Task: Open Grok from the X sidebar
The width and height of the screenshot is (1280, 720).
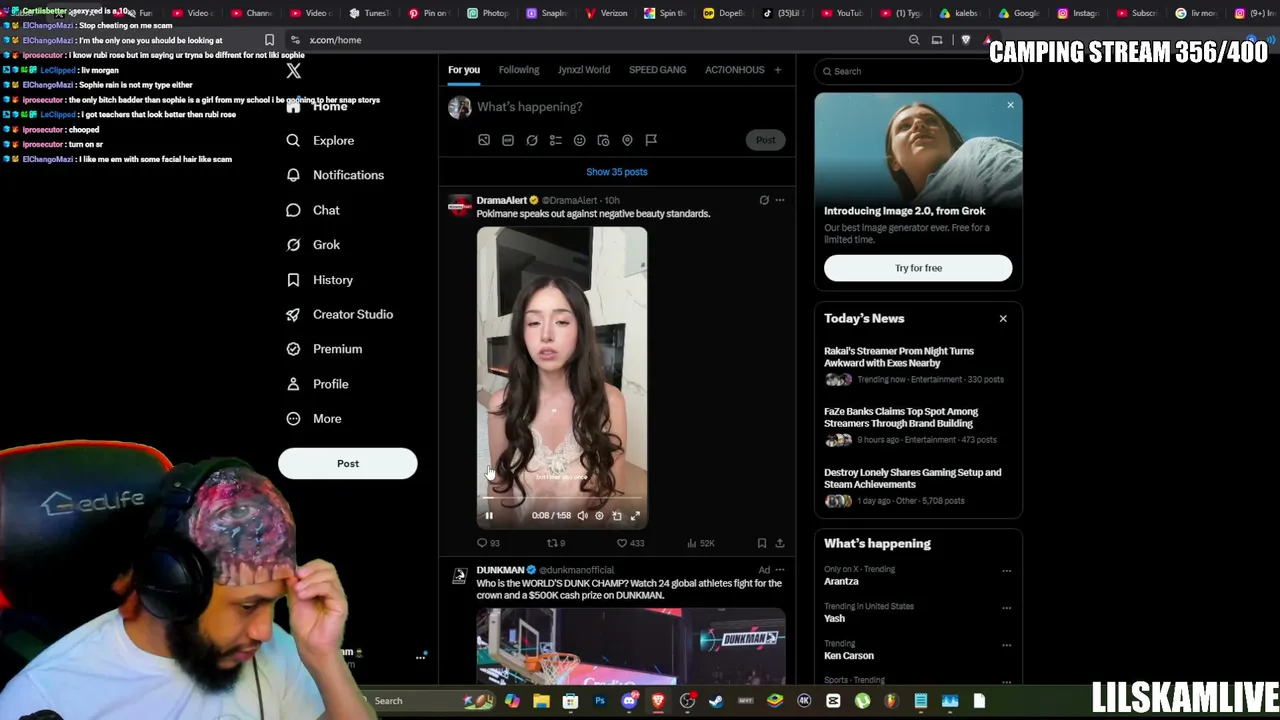Action: (x=313, y=245)
